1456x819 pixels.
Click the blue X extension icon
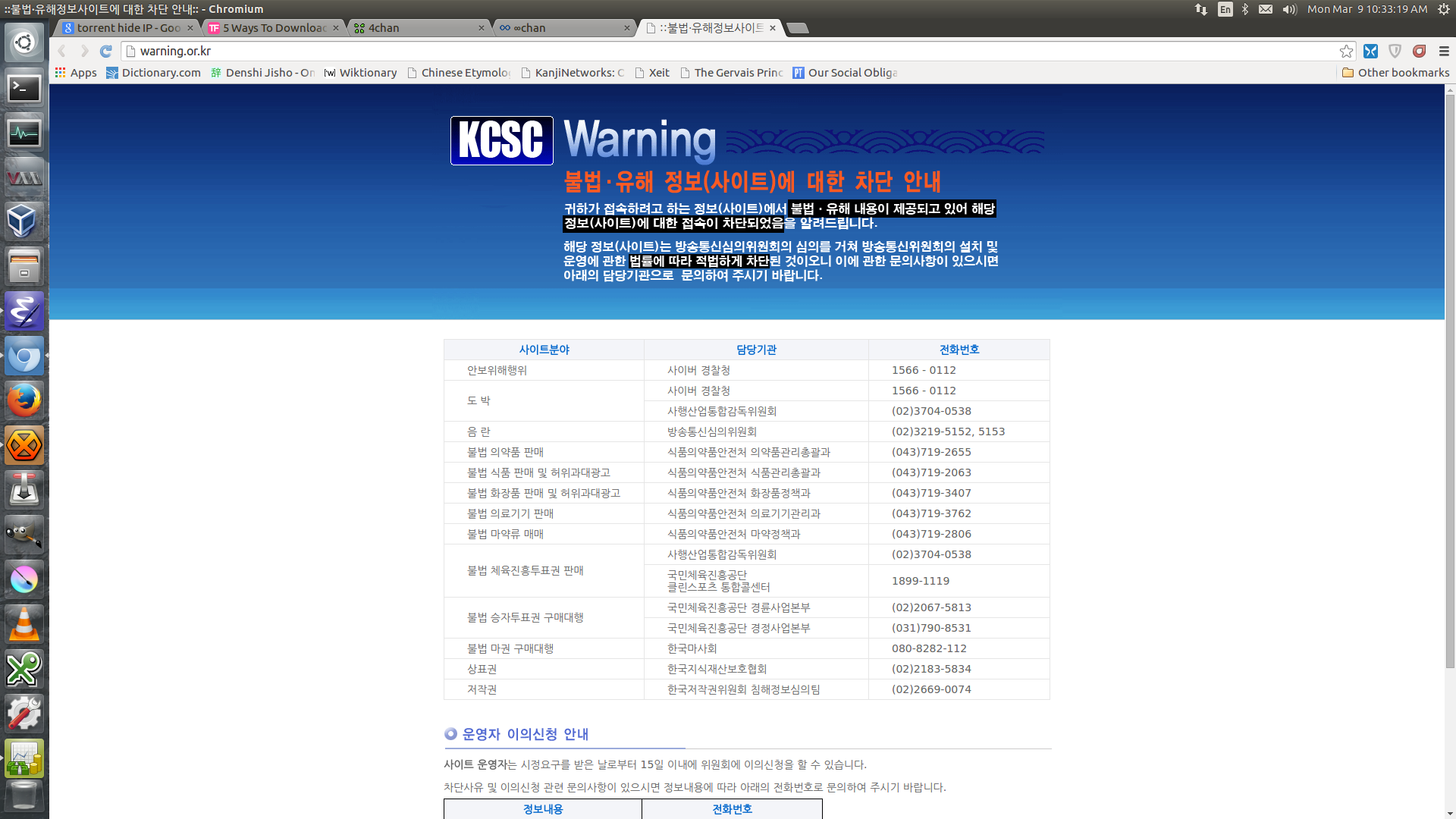(1370, 51)
